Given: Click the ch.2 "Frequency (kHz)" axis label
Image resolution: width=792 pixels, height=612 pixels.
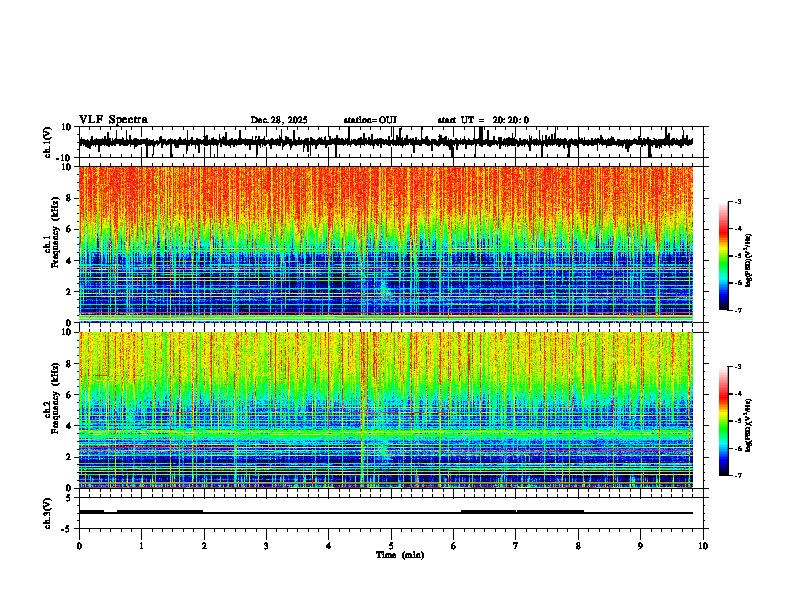Looking at the screenshot, I should pyautogui.click(x=55, y=399).
